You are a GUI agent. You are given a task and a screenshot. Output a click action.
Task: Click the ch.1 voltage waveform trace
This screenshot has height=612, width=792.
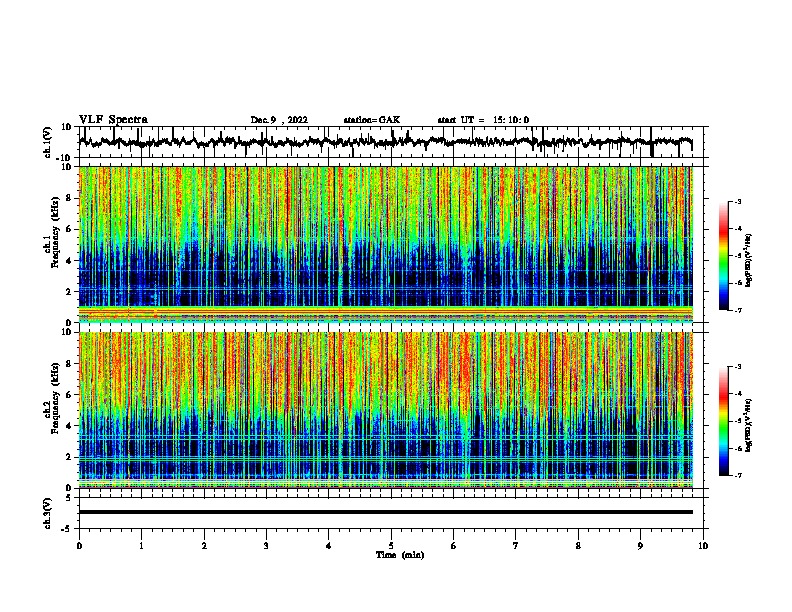coord(386,142)
